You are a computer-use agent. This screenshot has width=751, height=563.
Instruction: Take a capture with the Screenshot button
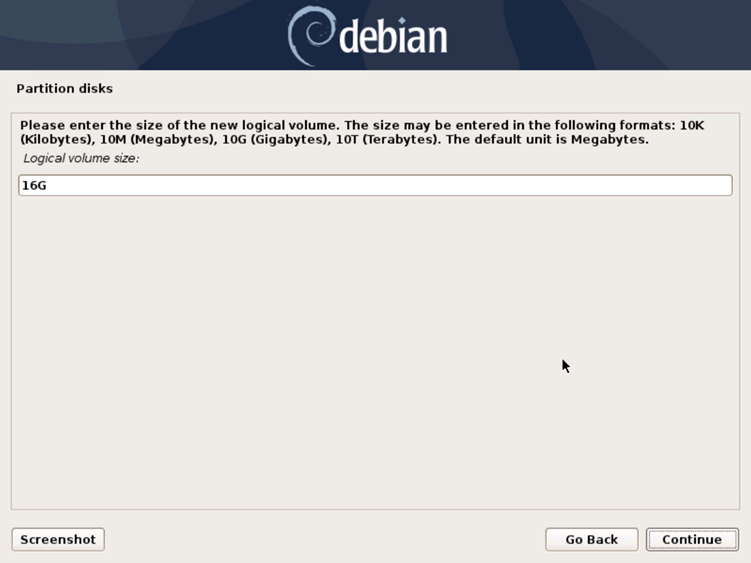coord(58,540)
